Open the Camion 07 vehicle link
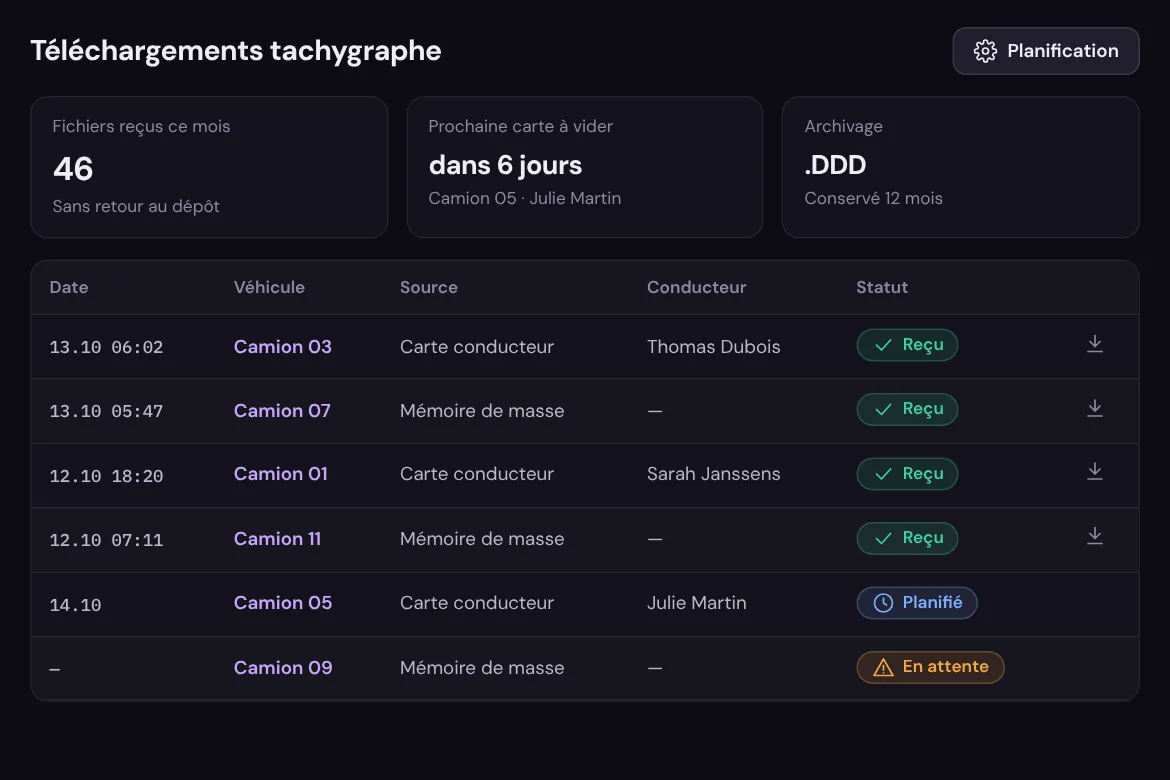This screenshot has width=1170, height=780. click(x=282, y=411)
